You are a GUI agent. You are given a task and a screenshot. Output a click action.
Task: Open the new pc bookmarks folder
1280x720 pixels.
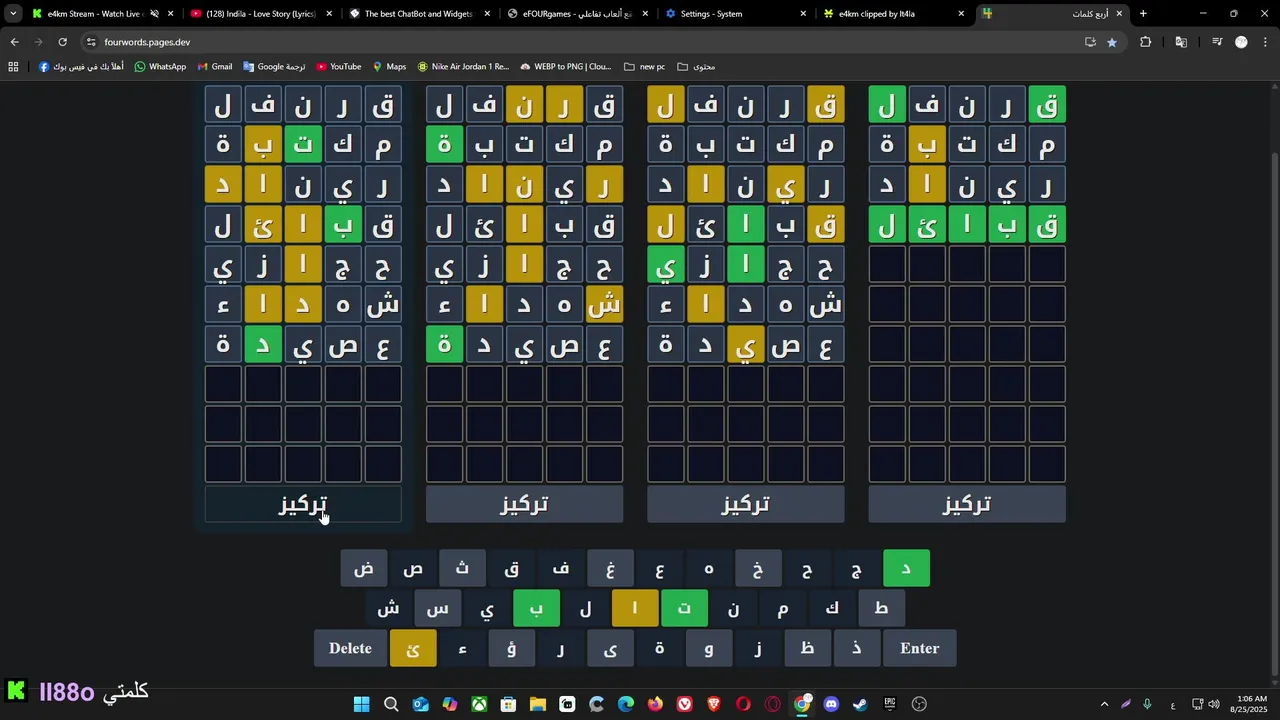coord(644,66)
